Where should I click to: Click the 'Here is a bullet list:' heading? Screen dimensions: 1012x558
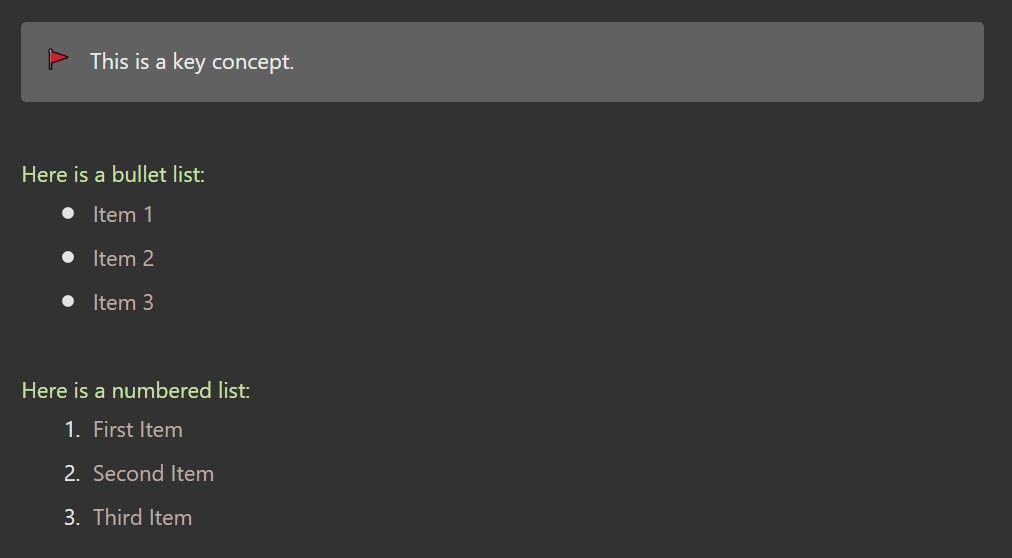tap(113, 174)
